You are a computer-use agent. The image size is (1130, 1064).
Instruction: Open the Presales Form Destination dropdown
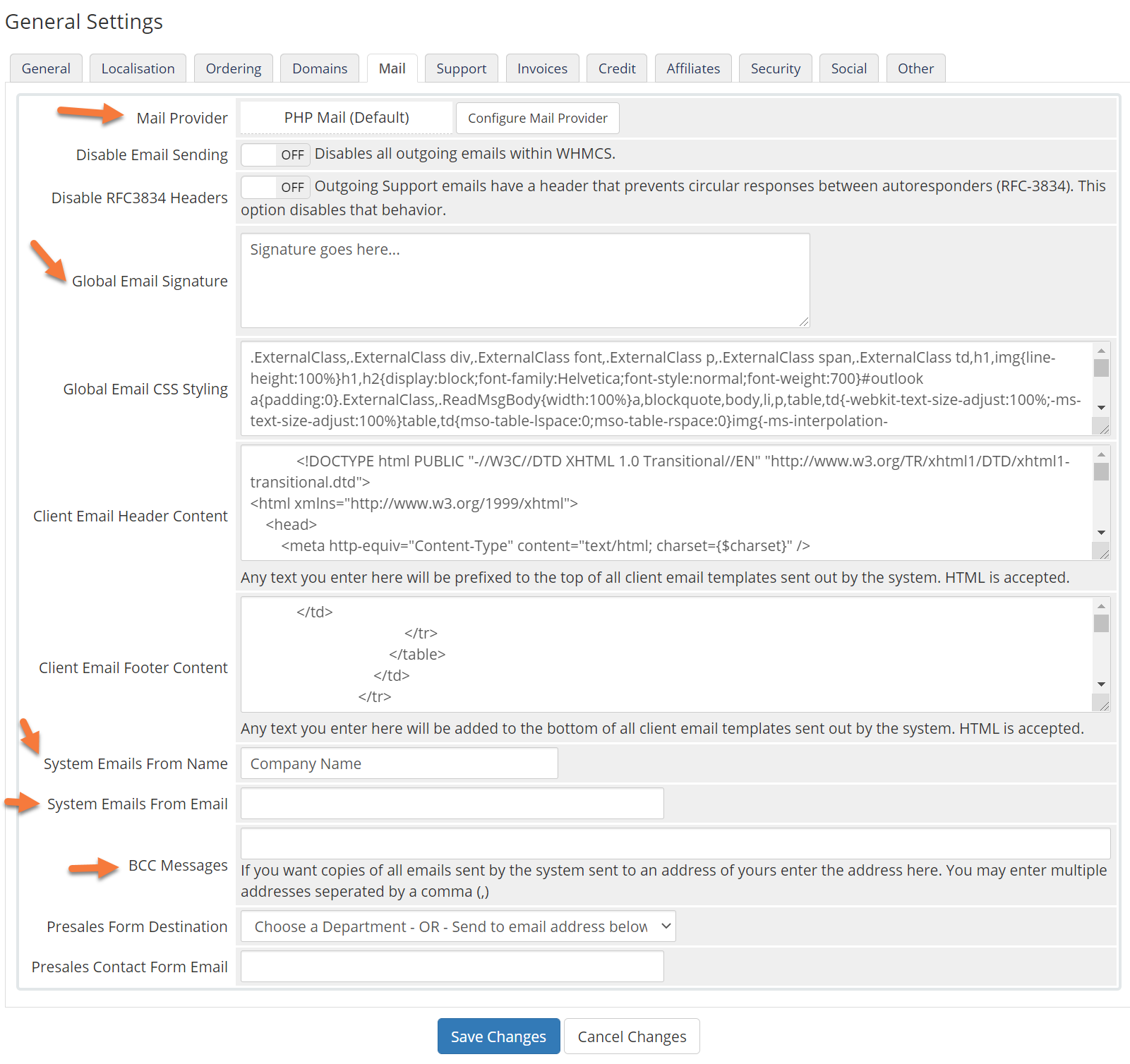pyautogui.click(x=457, y=926)
